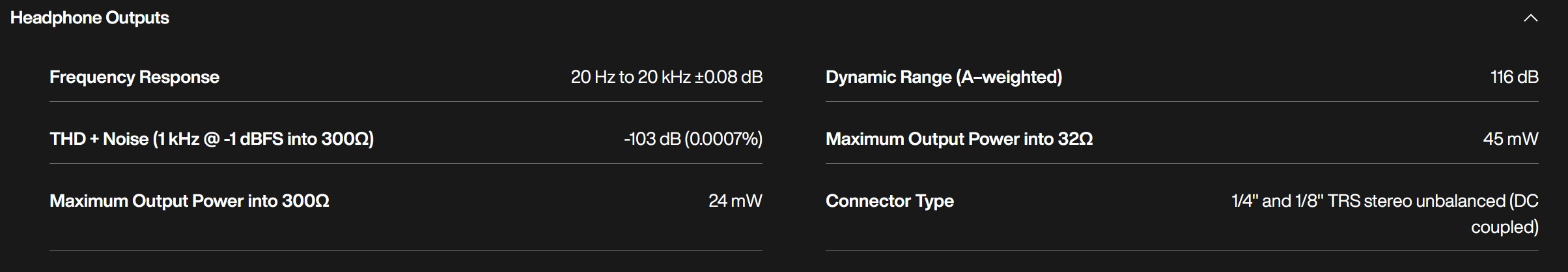
Task: Select the Frequency Response label
Action: 134,77
